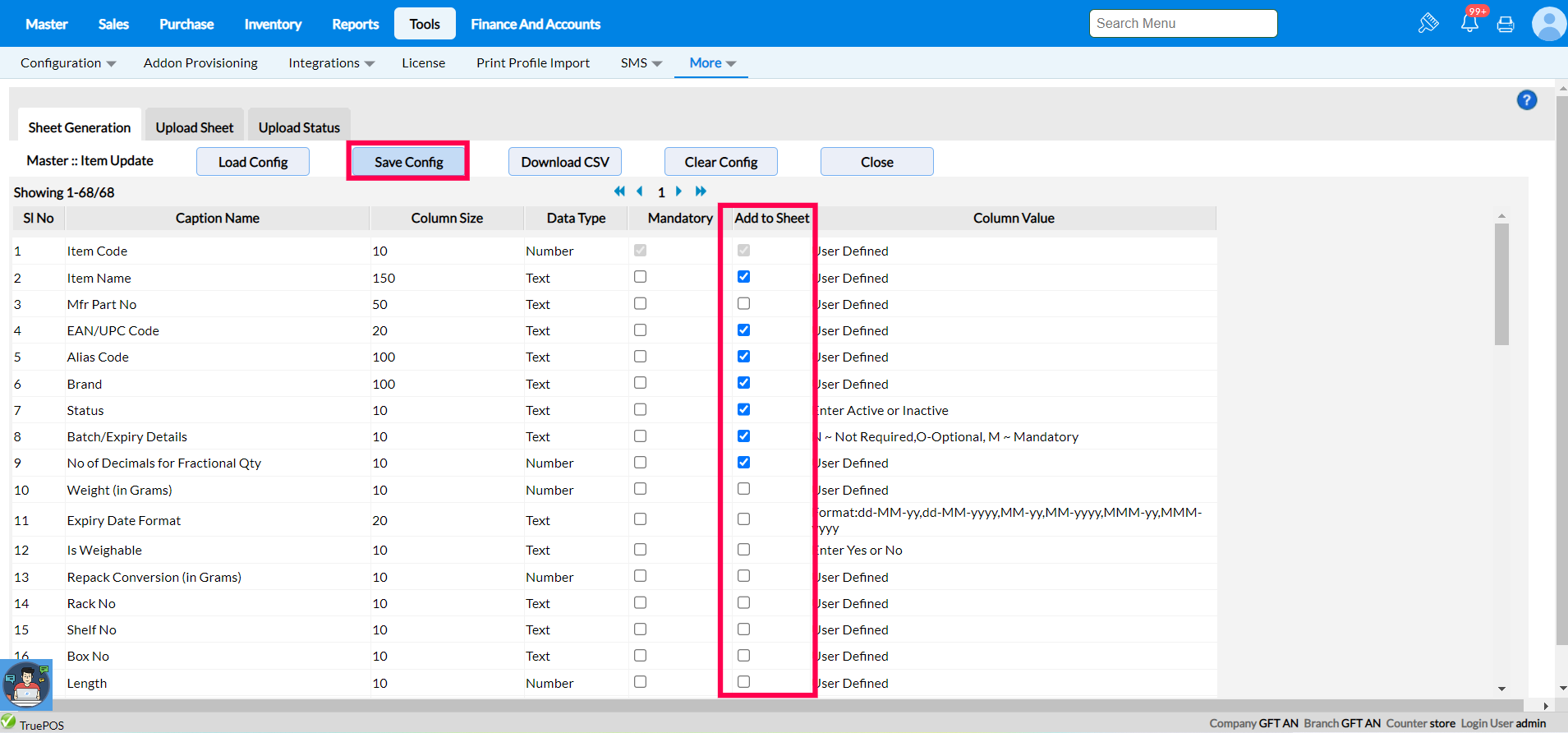Screen dimensions: 1568x733
Task: Open the Integrations dropdown
Action: coord(331,63)
